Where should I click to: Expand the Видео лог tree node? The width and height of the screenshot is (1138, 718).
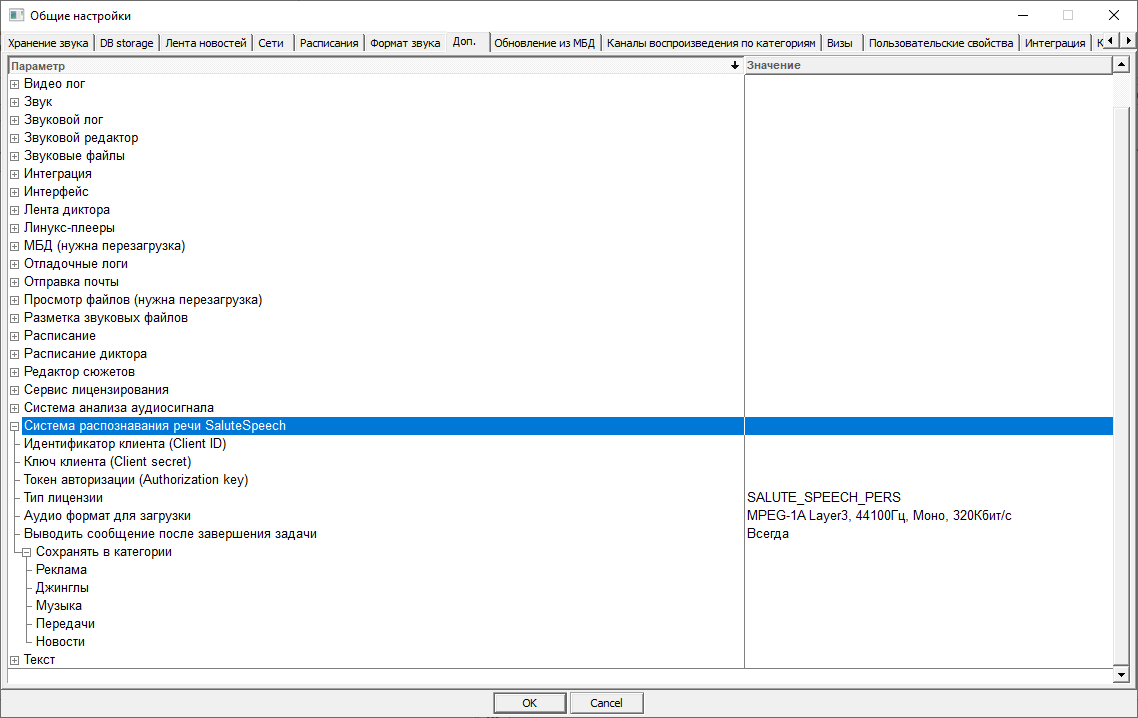pyautogui.click(x=15, y=84)
